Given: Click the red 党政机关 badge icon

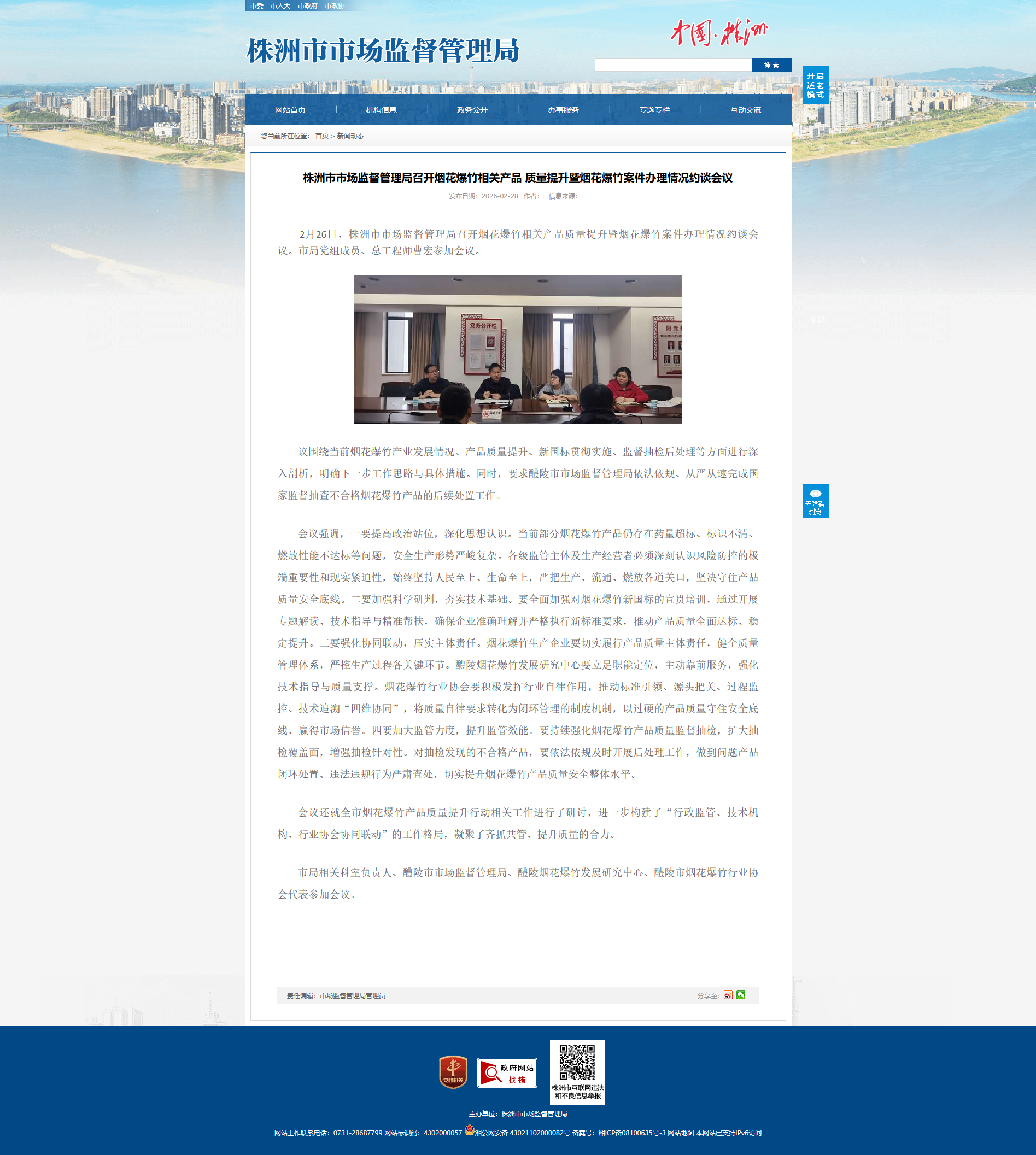Looking at the screenshot, I should 453,1072.
